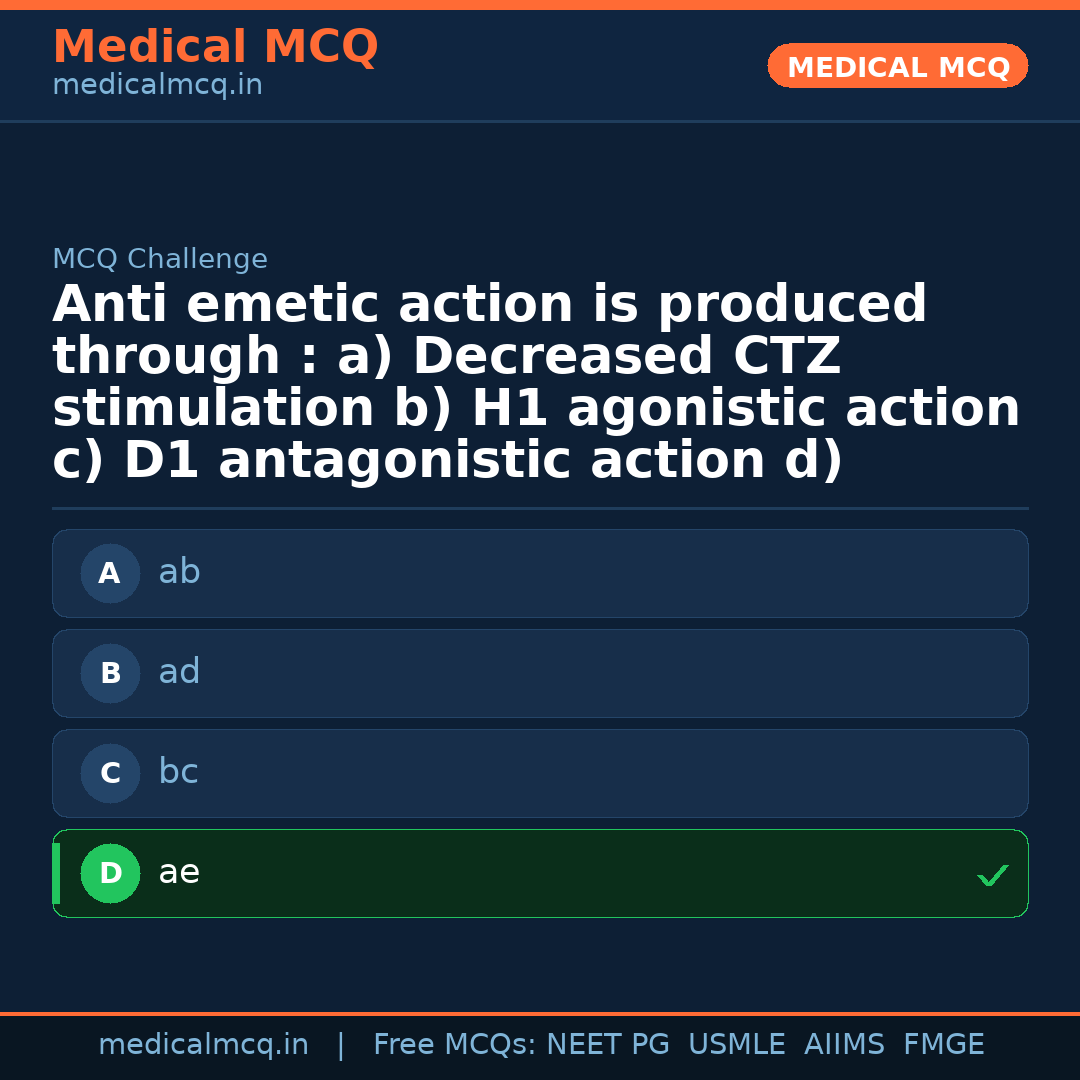Screen dimensions: 1080x1080
Task: Visit medicalmcq.in link under the header title
Action: coord(157,85)
